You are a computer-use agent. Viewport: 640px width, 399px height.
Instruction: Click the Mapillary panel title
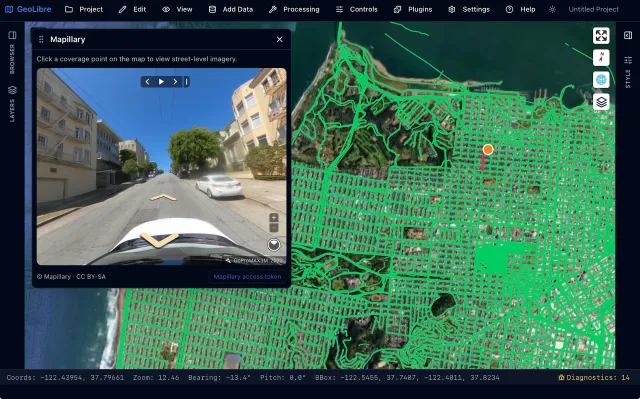click(x=68, y=39)
